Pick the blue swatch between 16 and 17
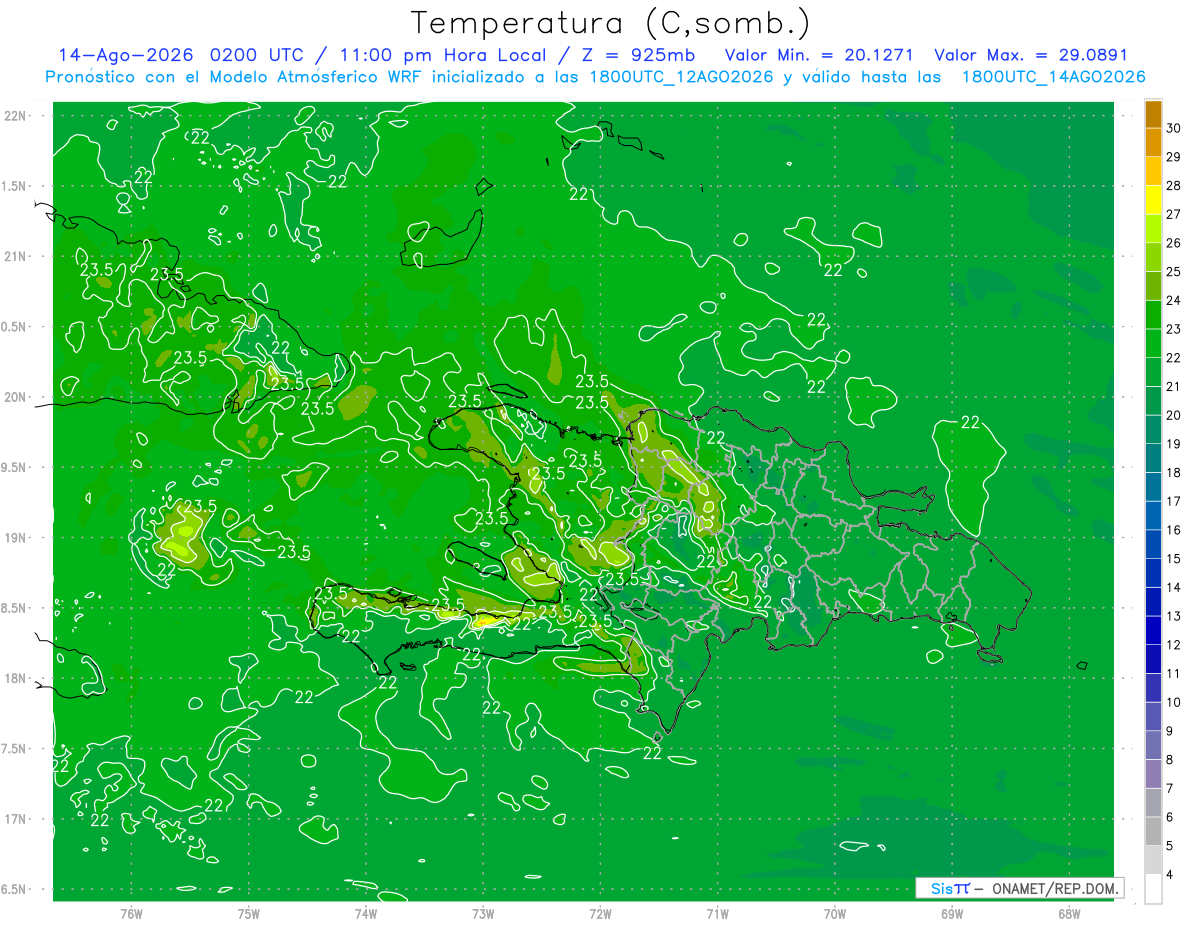This screenshot has width=1200, height=927. 1153,516
